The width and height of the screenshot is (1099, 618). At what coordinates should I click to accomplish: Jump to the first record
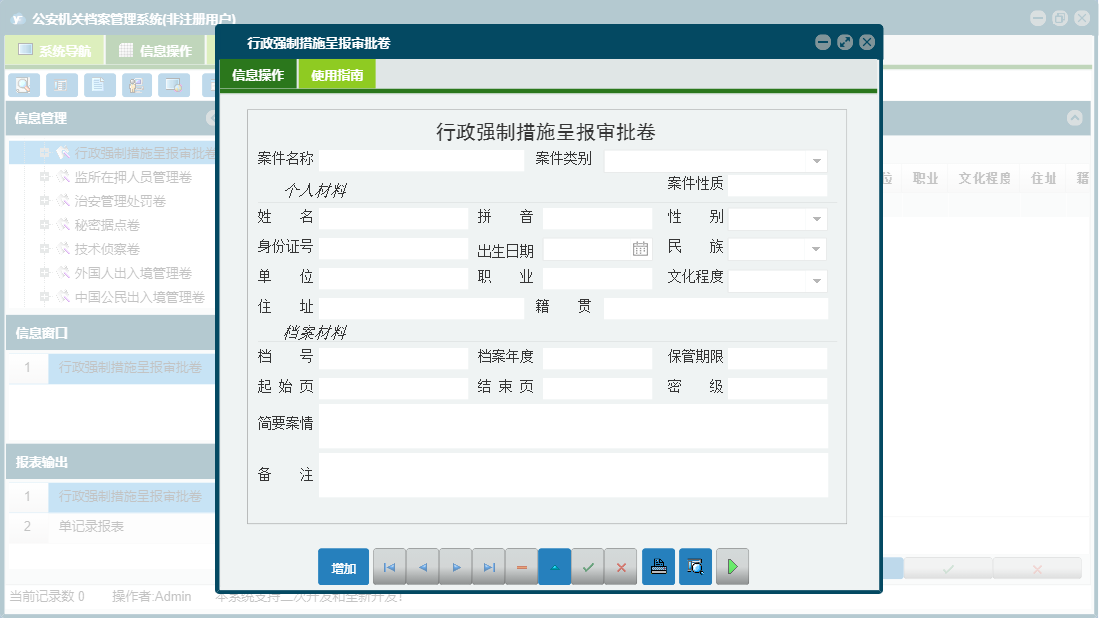390,567
